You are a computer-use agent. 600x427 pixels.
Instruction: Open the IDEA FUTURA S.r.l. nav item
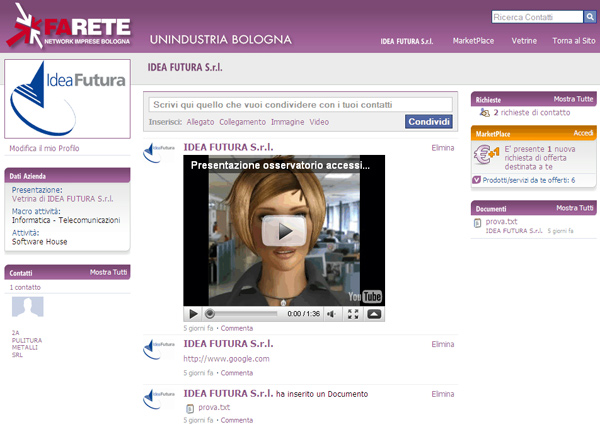coord(407,41)
